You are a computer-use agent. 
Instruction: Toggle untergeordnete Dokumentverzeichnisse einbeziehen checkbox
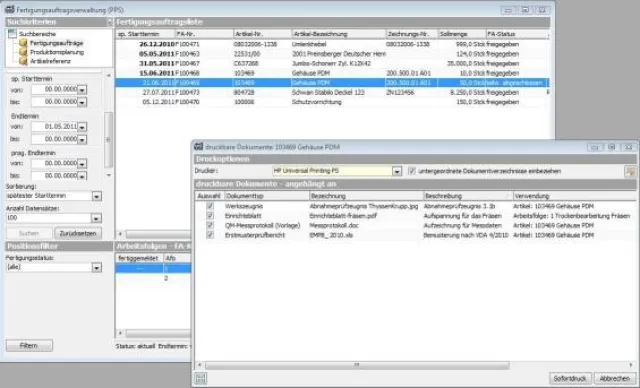tap(411, 171)
